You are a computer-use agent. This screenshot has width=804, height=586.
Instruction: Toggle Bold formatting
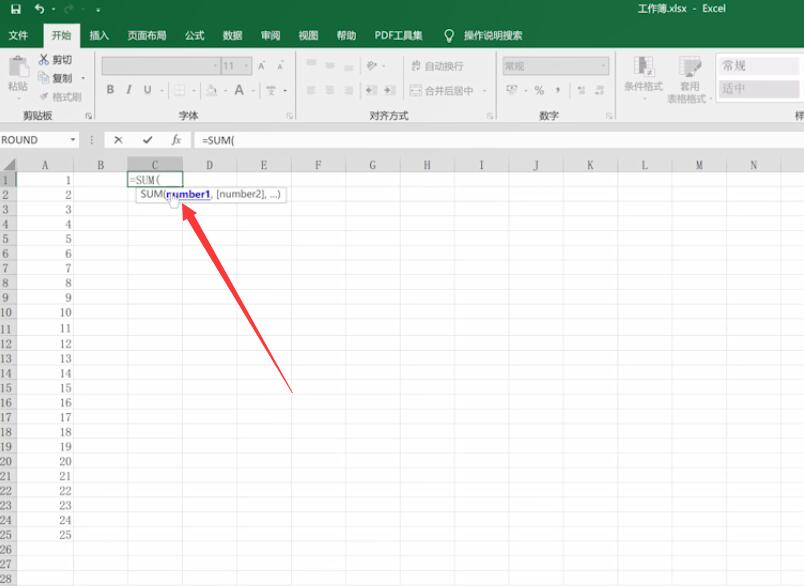(110, 90)
